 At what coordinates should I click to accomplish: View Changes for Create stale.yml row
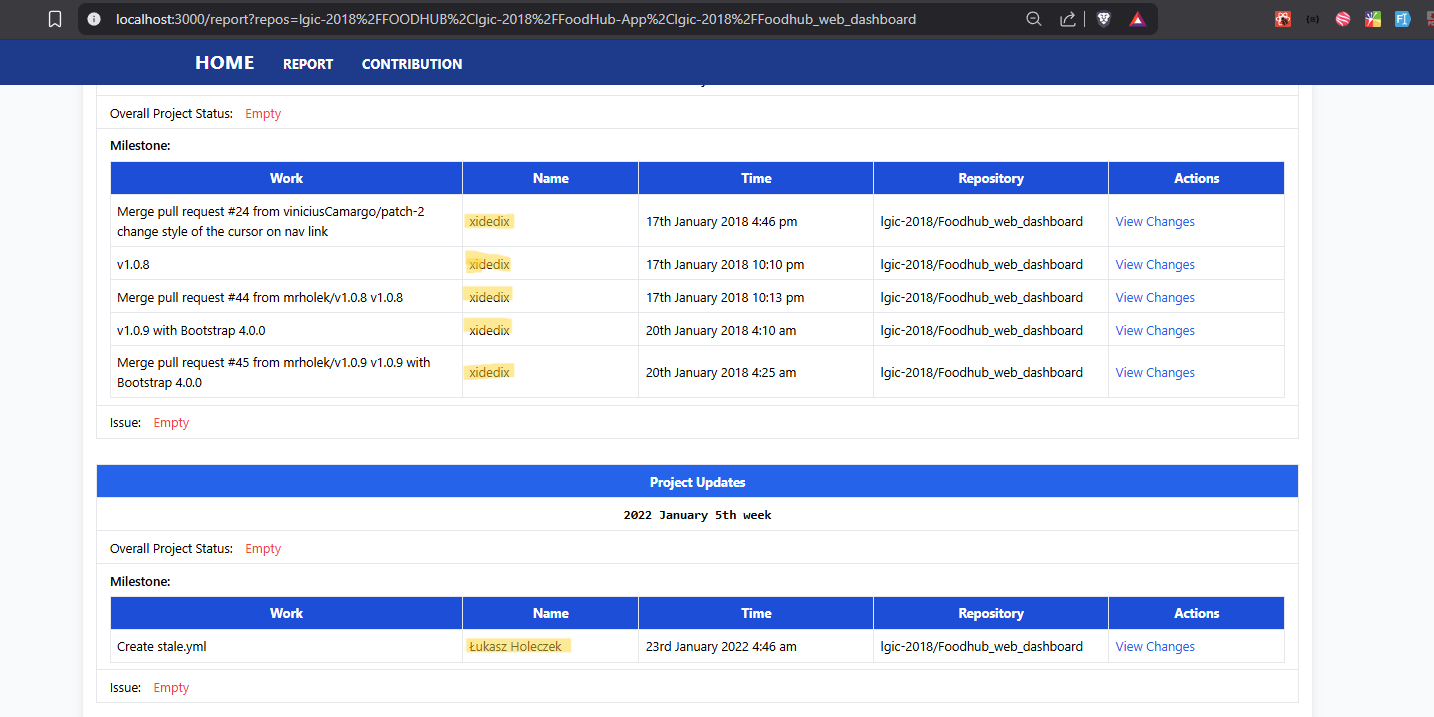[x=1155, y=647]
